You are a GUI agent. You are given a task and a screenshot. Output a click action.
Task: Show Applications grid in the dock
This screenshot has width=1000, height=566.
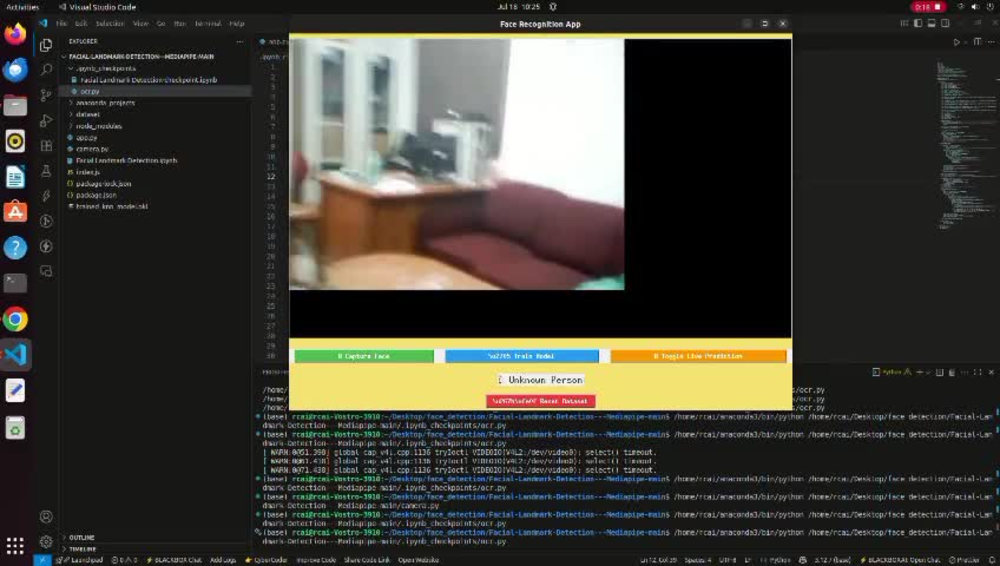click(15, 546)
